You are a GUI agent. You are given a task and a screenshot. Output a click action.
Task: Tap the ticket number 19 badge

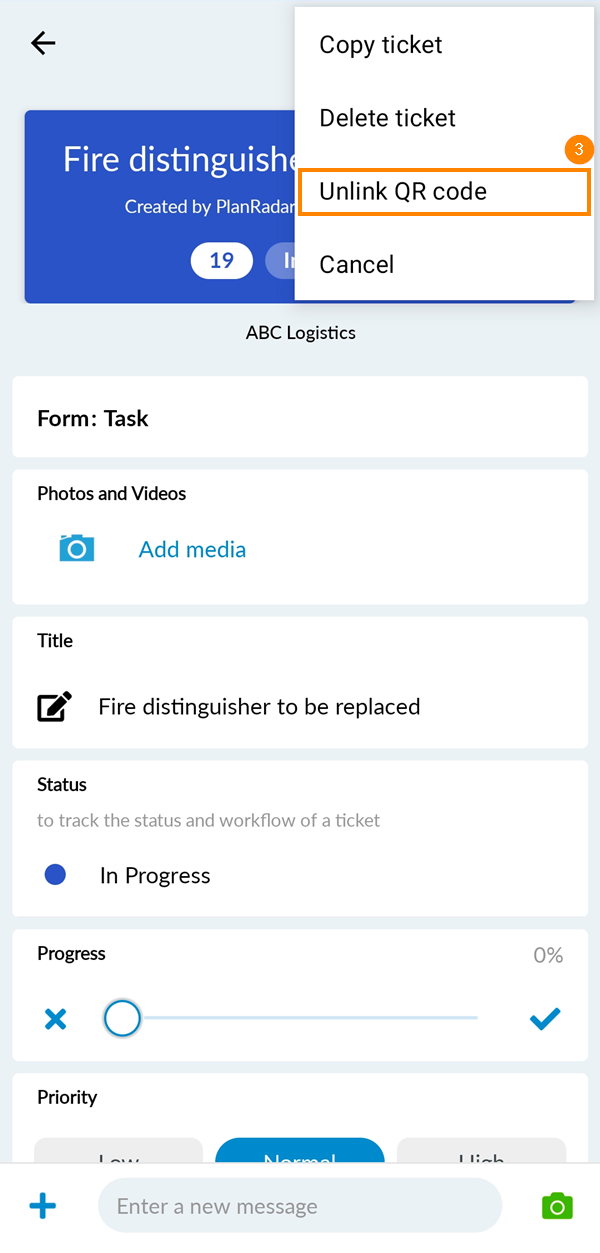click(221, 261)
